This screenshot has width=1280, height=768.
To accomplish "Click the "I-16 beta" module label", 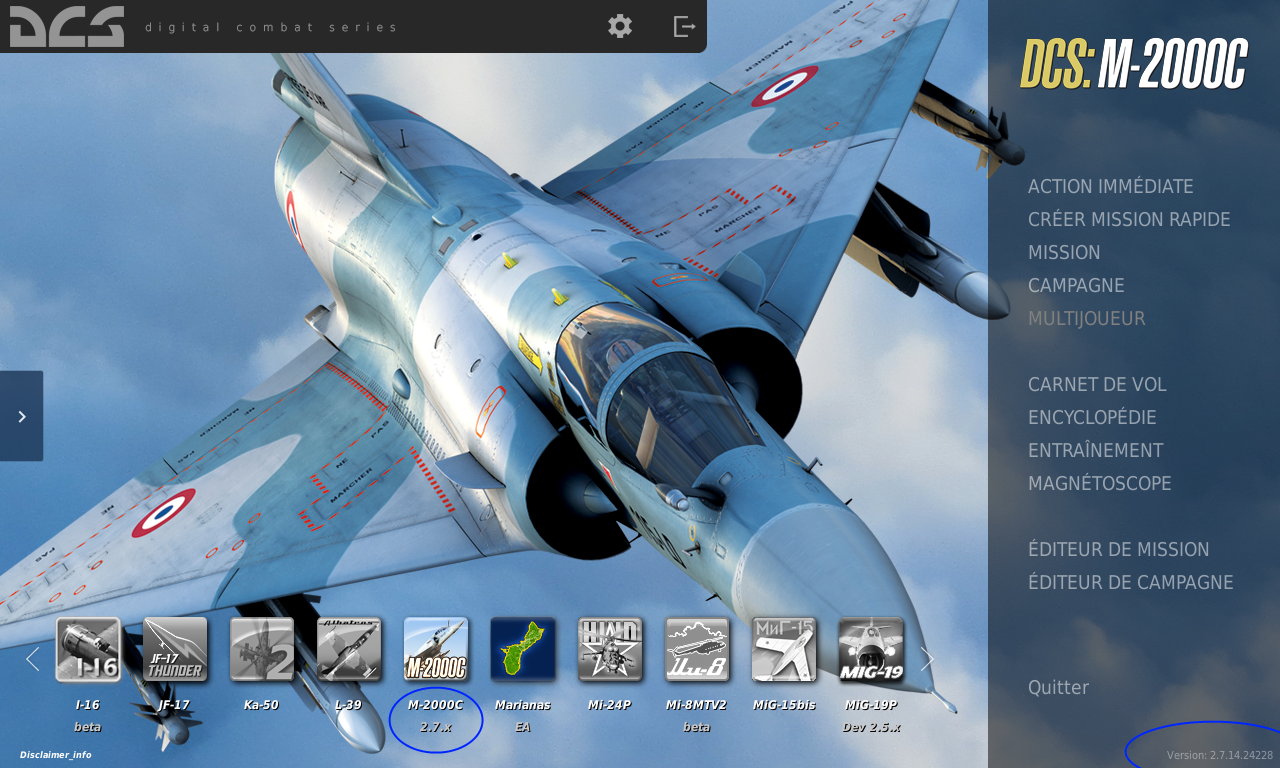I will coord(88,716).
